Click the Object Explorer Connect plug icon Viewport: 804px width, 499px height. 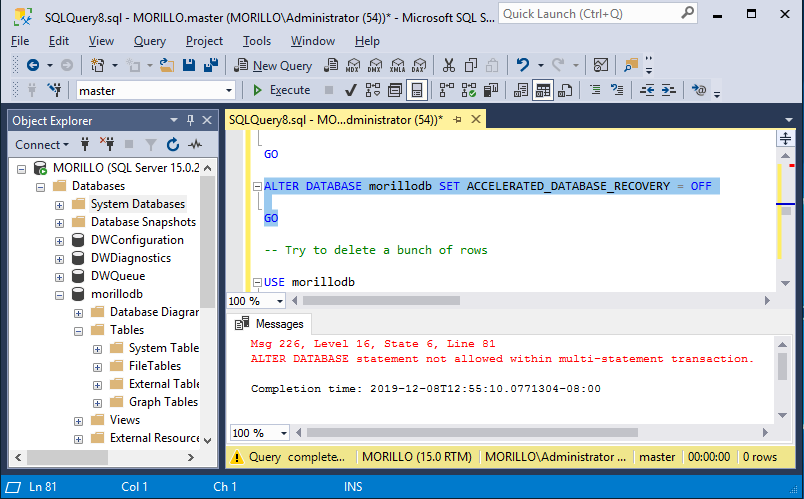click(x=85, y=145)
